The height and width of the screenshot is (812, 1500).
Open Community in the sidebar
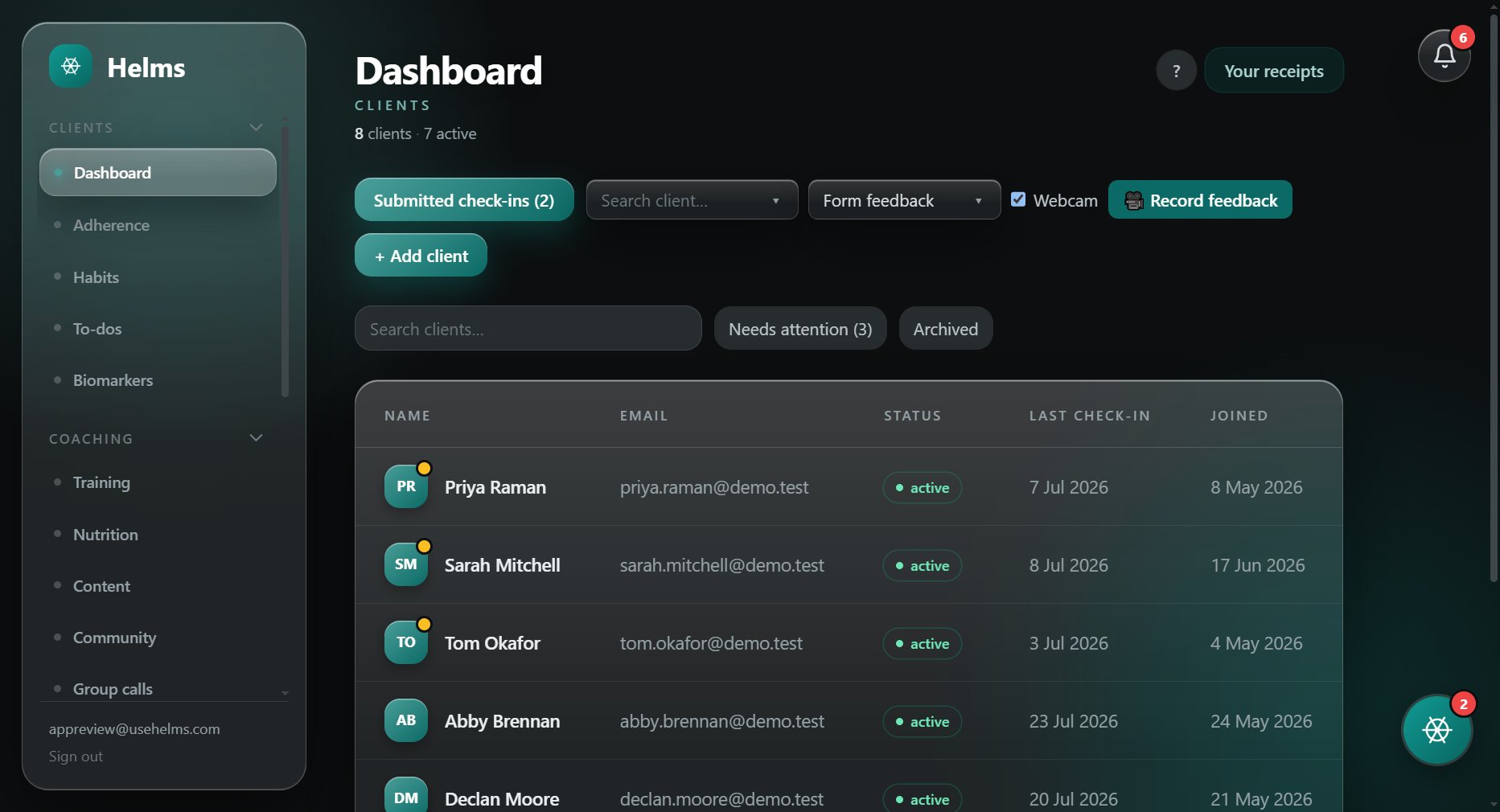[114, 638]
